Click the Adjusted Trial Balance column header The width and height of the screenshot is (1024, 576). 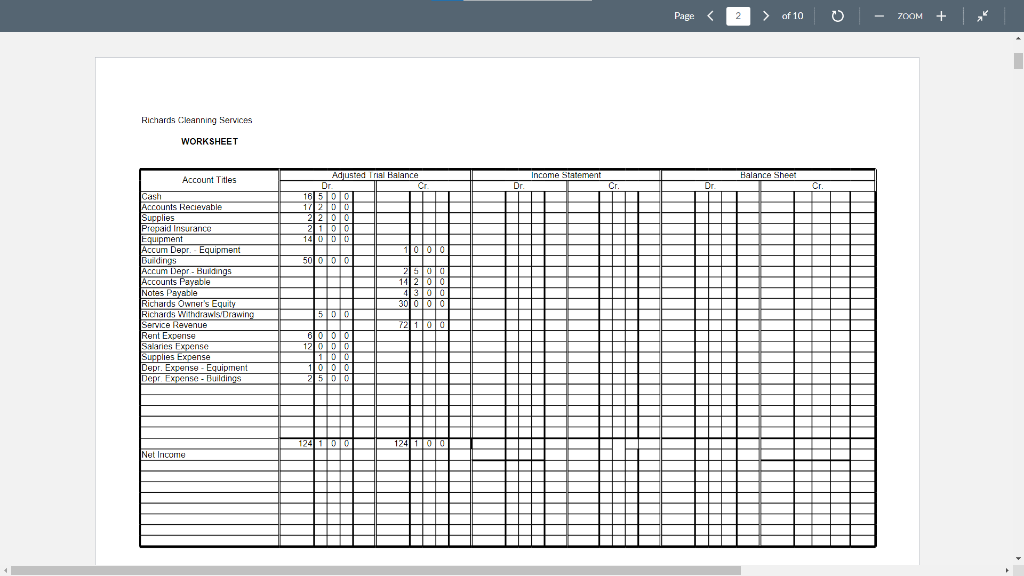tap(375, 173)
